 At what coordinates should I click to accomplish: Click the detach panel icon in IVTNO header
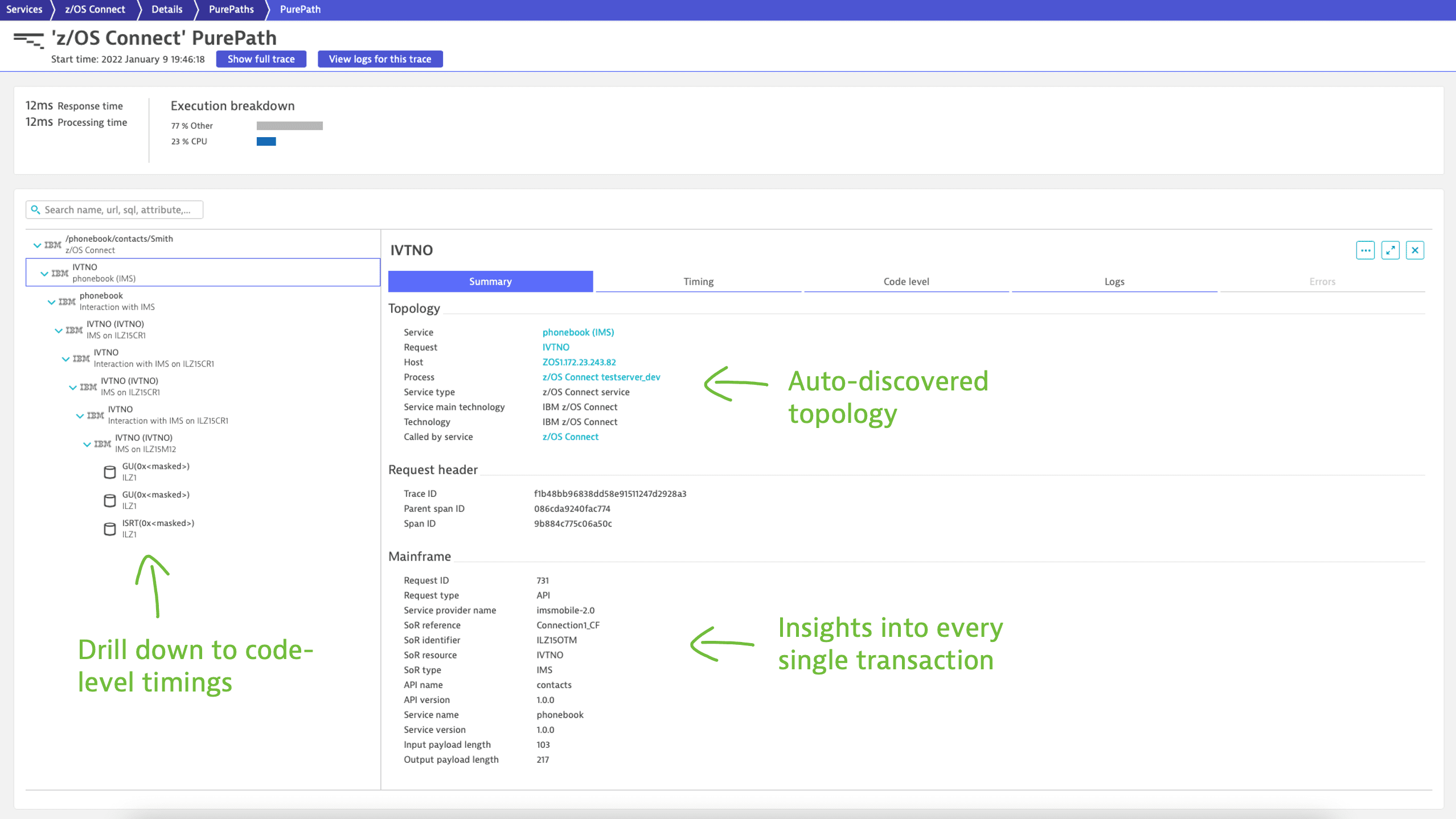point(1390,250)
